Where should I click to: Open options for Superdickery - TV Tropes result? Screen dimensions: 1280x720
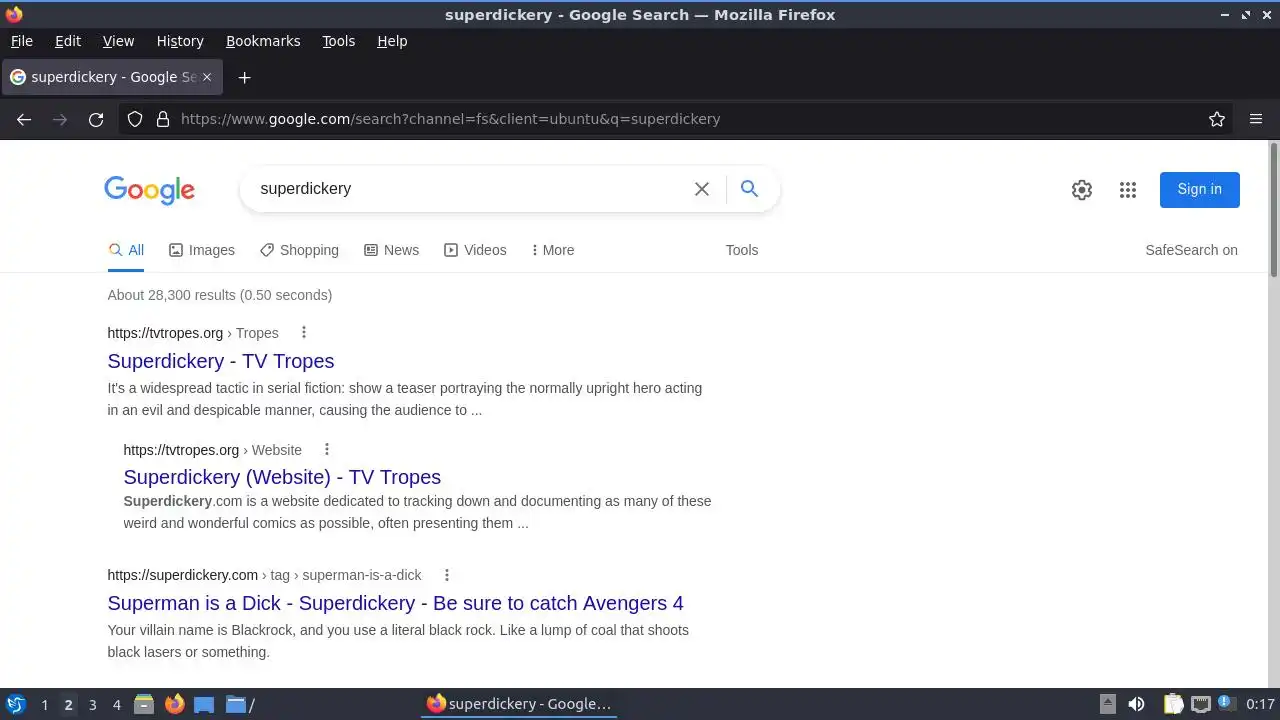pos(304,333)
